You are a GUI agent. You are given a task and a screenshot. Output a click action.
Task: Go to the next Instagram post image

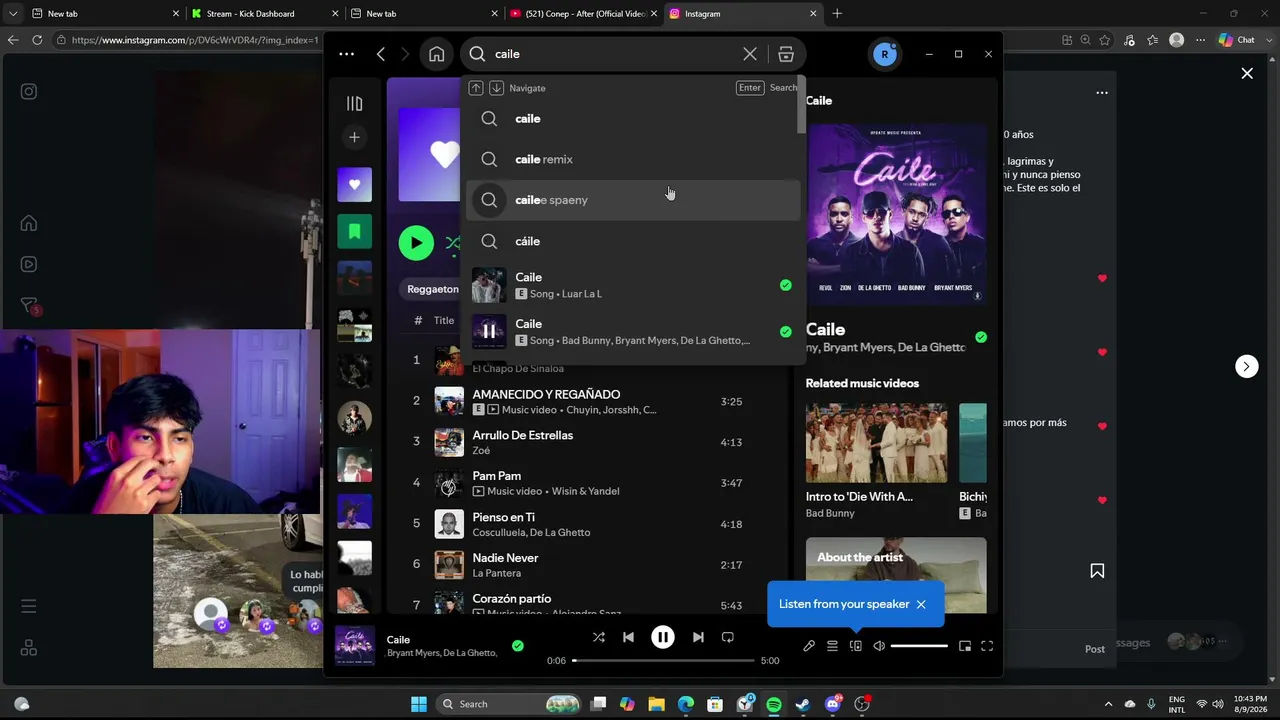point(1246,366)
